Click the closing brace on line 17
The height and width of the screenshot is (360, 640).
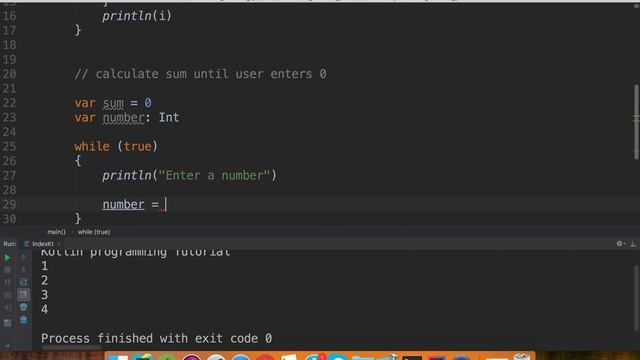pos(78,30)
